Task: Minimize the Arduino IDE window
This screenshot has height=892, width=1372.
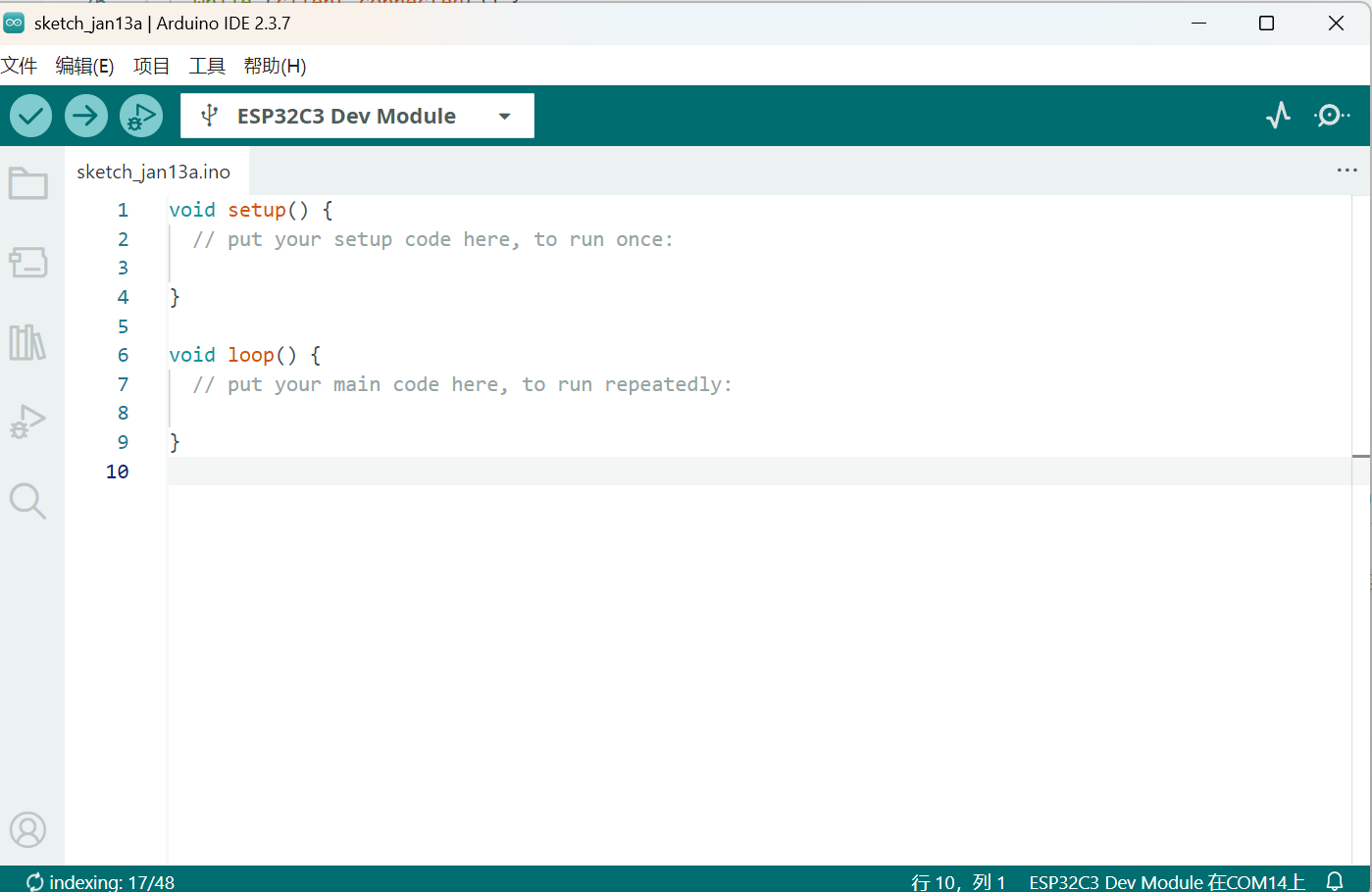Action: (x=1198, y=23)
